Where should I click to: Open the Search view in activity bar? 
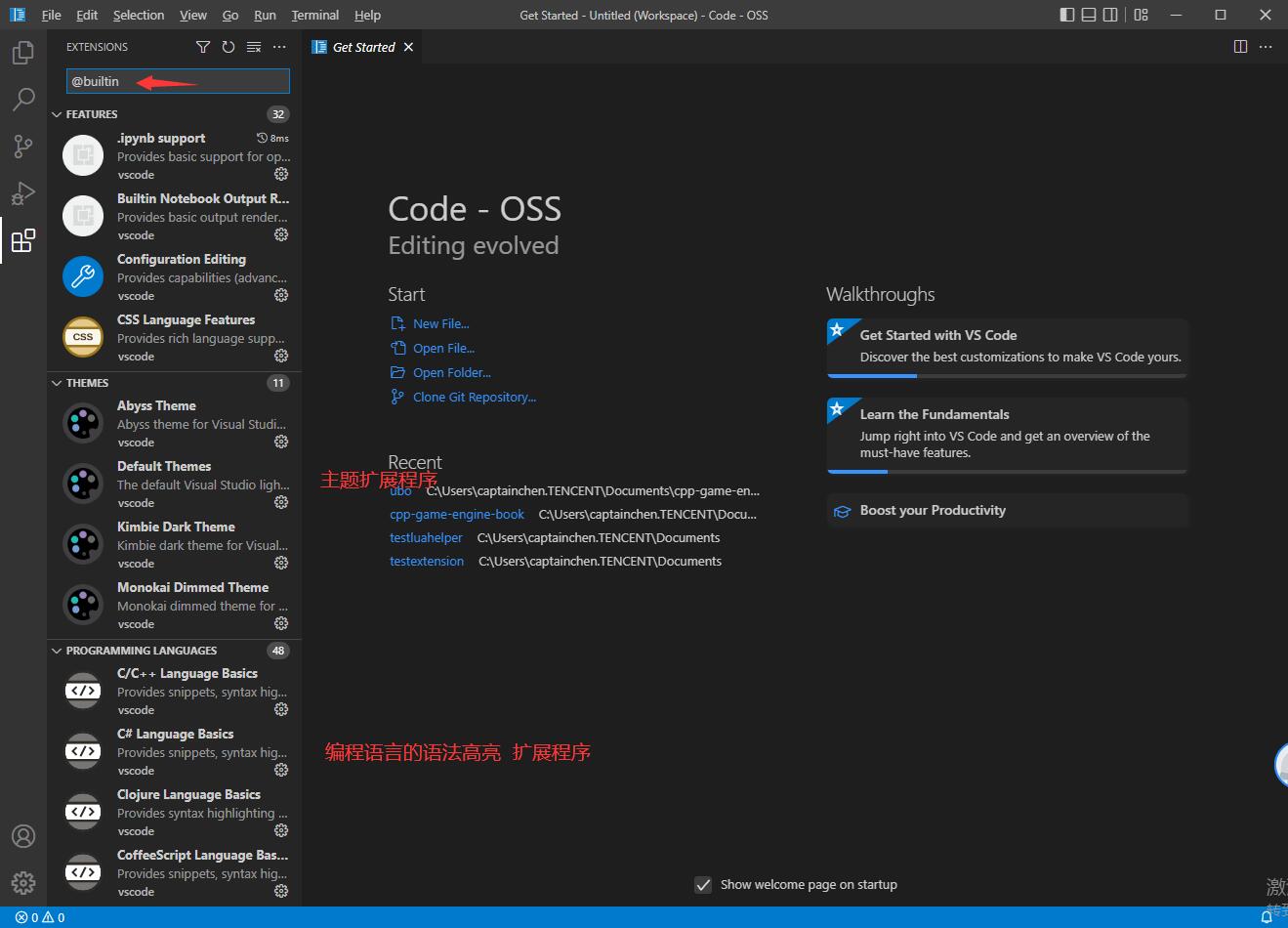[x=23, y=100]
